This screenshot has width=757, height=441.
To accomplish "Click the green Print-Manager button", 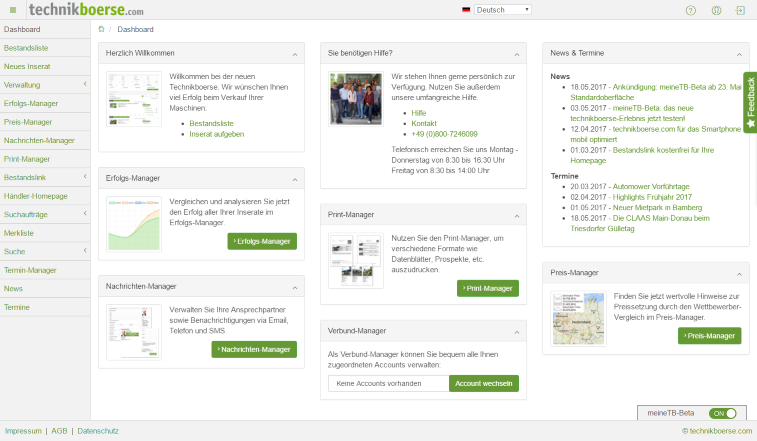I will click(488, 288).
